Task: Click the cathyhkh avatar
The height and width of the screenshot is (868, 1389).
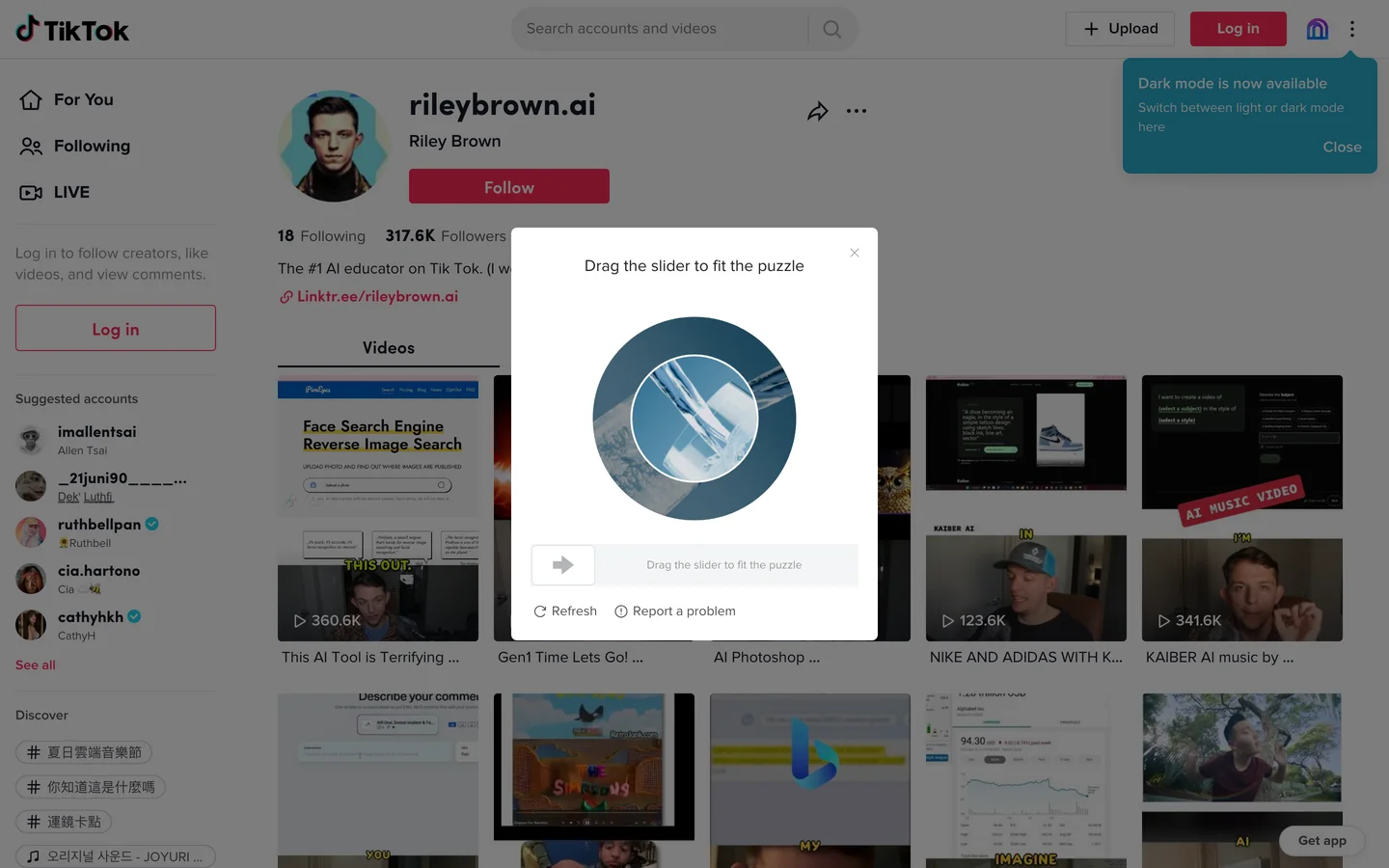Action: coord(31,625)
